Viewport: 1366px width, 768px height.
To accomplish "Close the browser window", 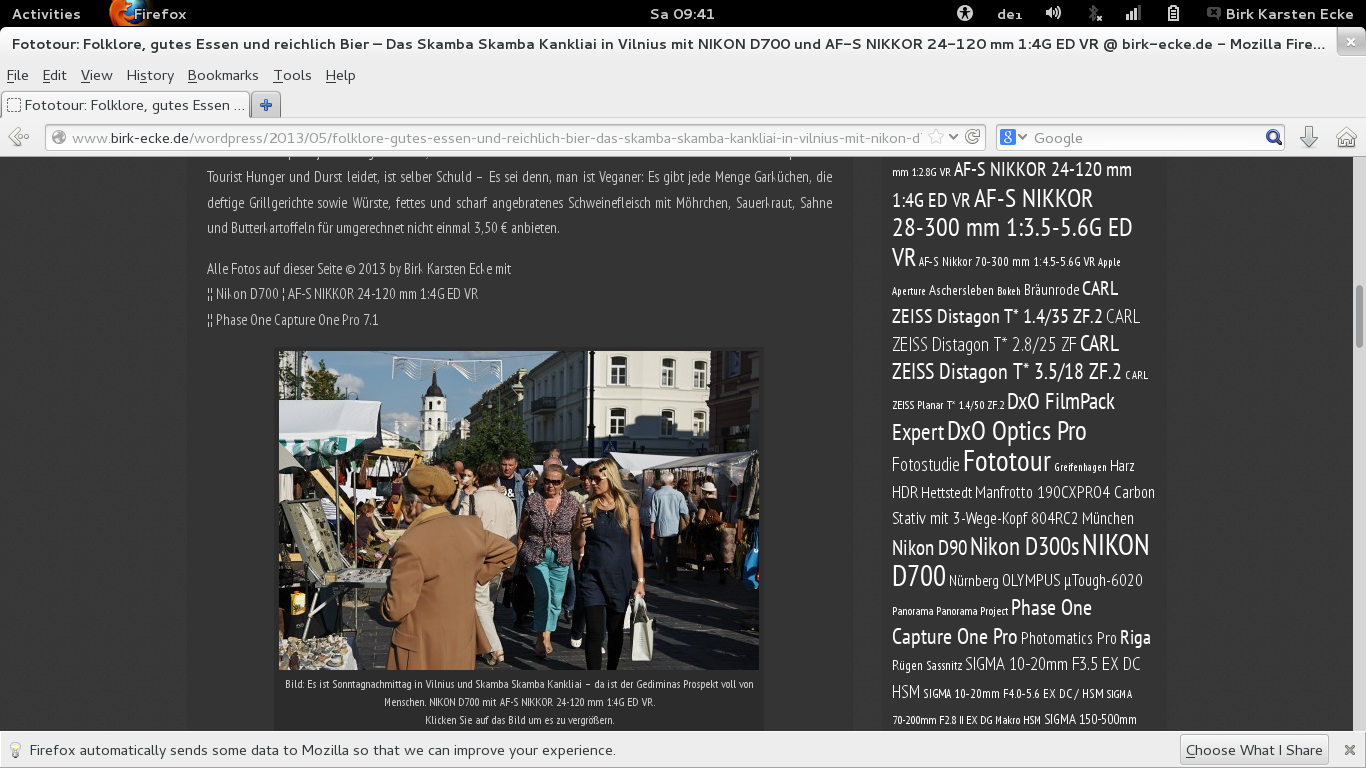I will click(1350, 43).
